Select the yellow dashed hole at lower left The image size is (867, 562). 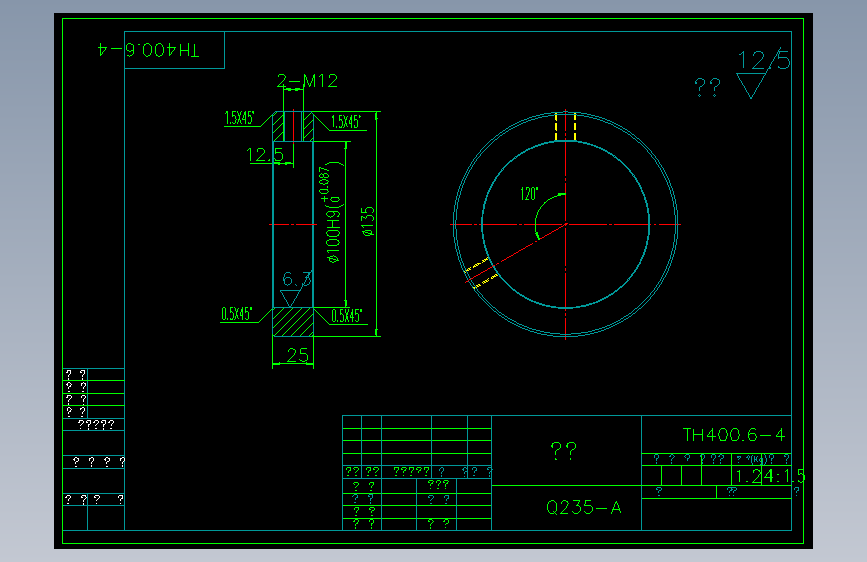point(482,273)
